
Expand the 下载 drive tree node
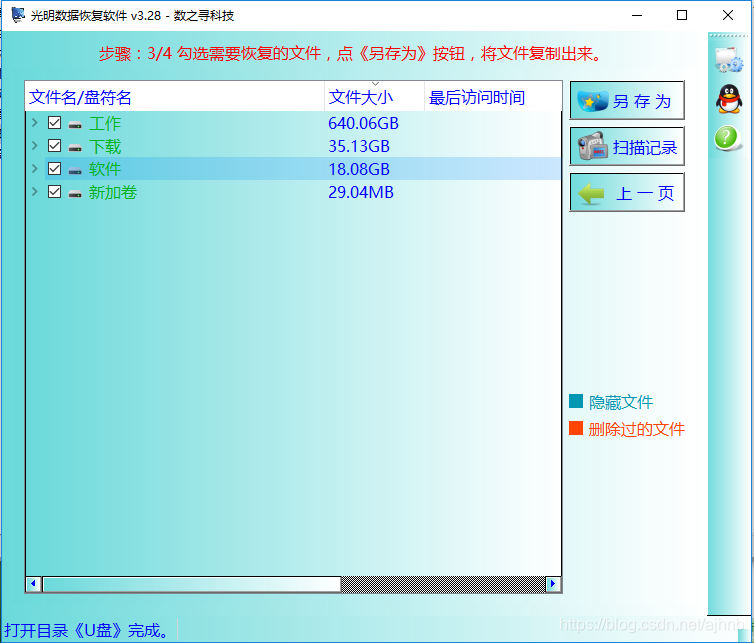(x=35, y=145)
